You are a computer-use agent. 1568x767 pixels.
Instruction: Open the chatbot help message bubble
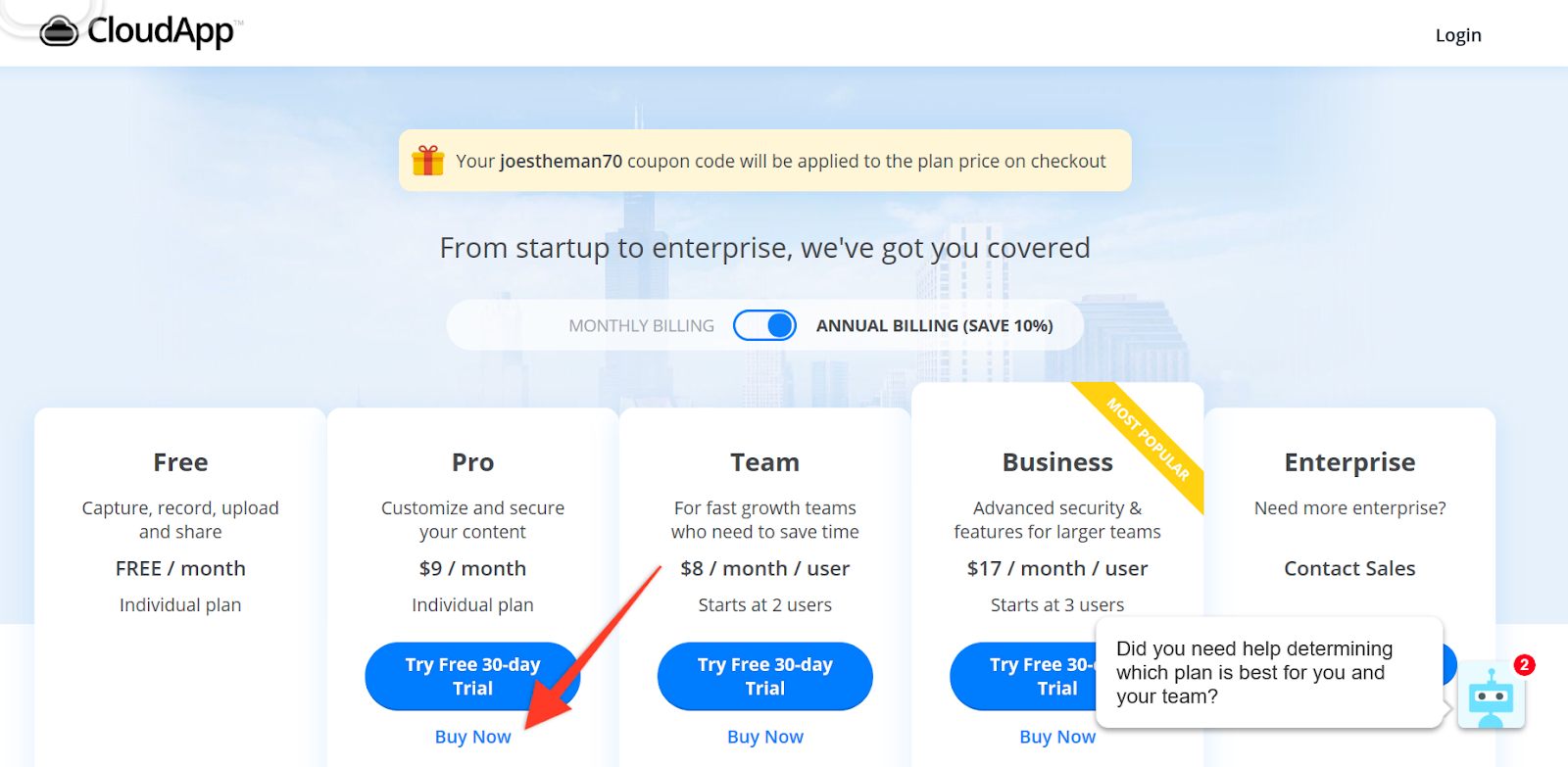click(1270, 672)
